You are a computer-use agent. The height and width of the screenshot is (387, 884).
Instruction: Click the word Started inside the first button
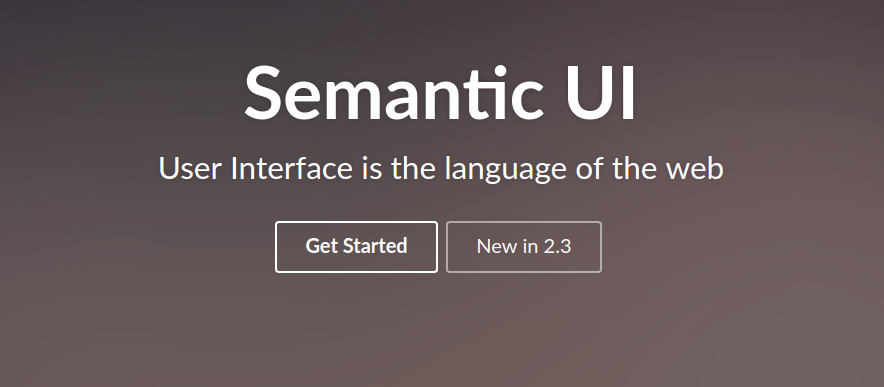click(375, 246)
